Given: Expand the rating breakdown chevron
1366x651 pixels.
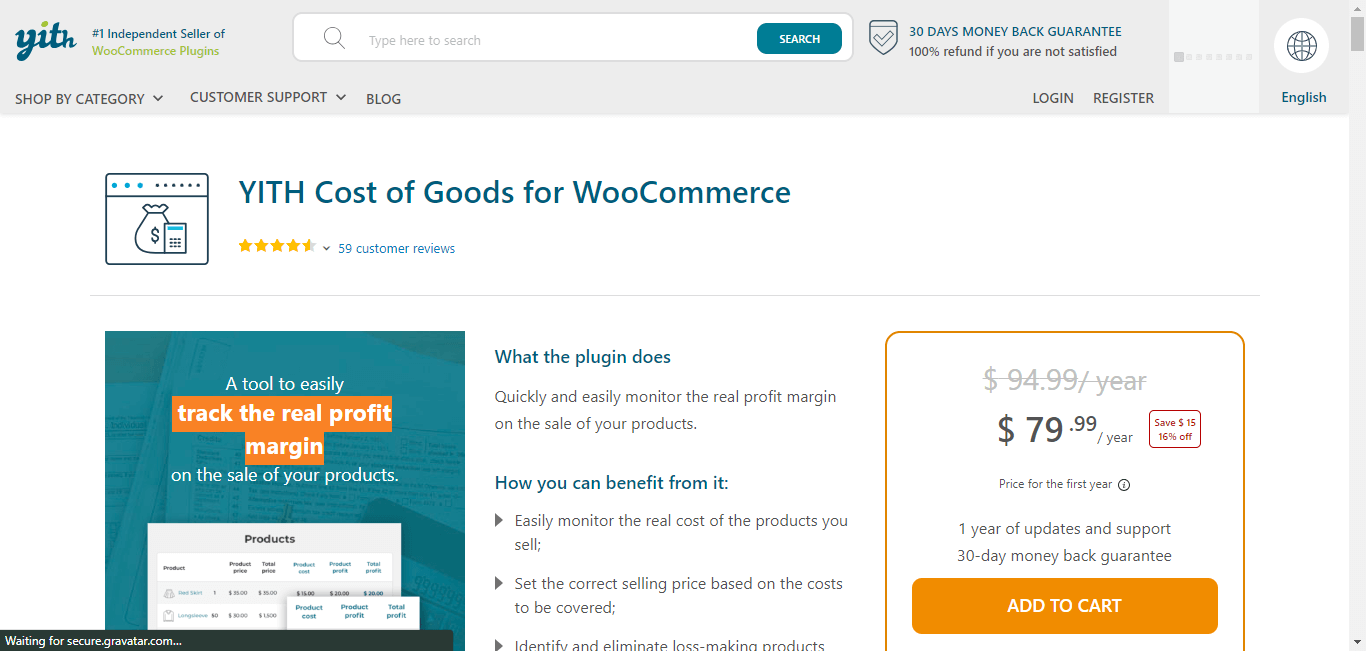Looking at the screenshot, I should (326, 249).
